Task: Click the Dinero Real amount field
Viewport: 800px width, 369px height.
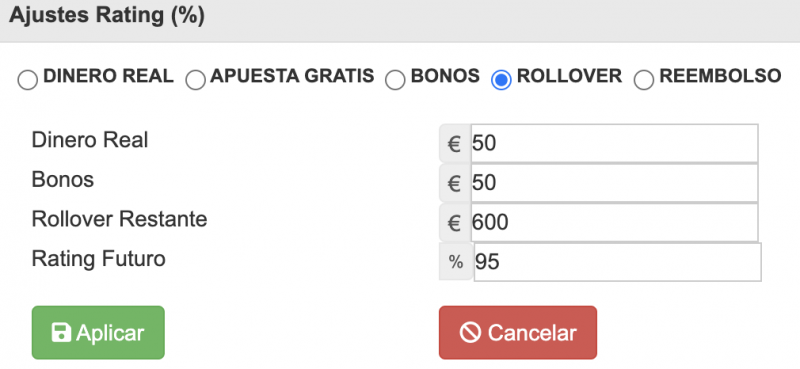Action: coord(614,143)
